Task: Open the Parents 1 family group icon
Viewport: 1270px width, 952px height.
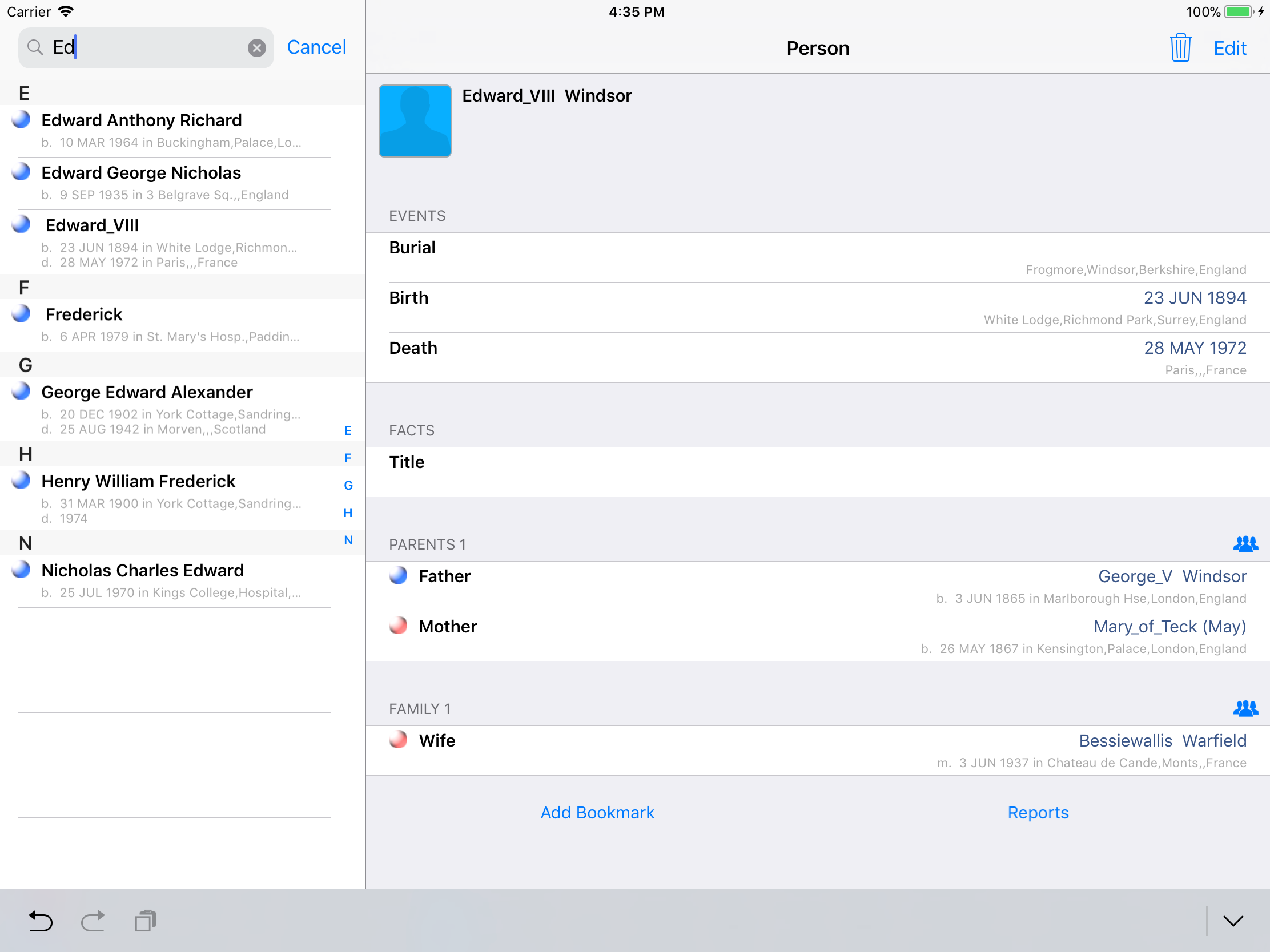Action: coord(1245,543)
